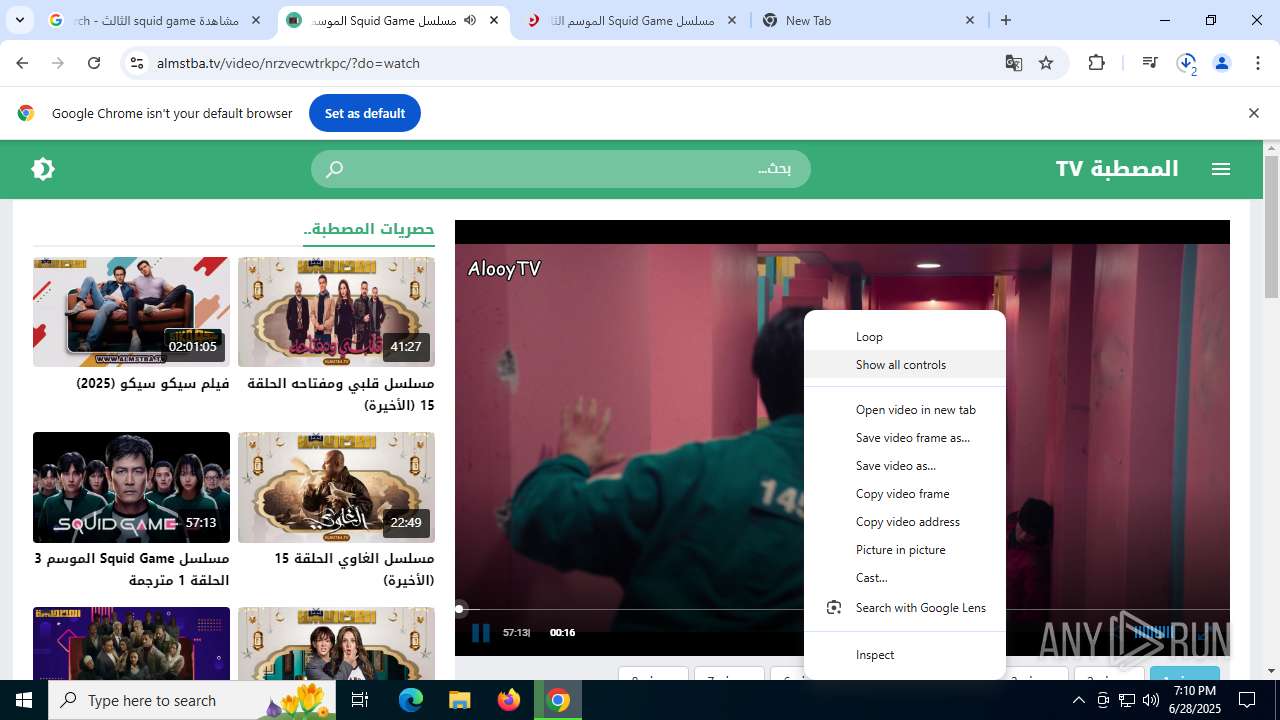Open Task View on taskbar
The width and height of the screenshot is (1280, 720).
pos(361,700)
